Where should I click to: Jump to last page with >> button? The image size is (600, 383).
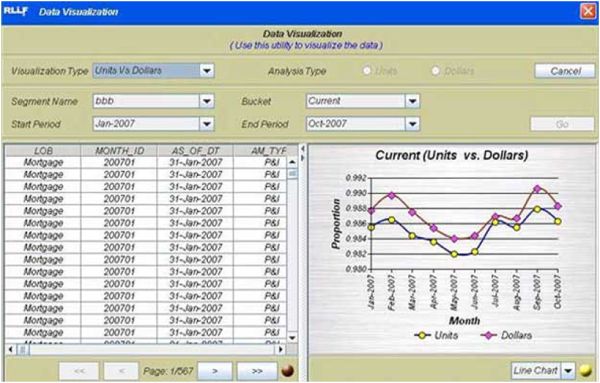257,371
